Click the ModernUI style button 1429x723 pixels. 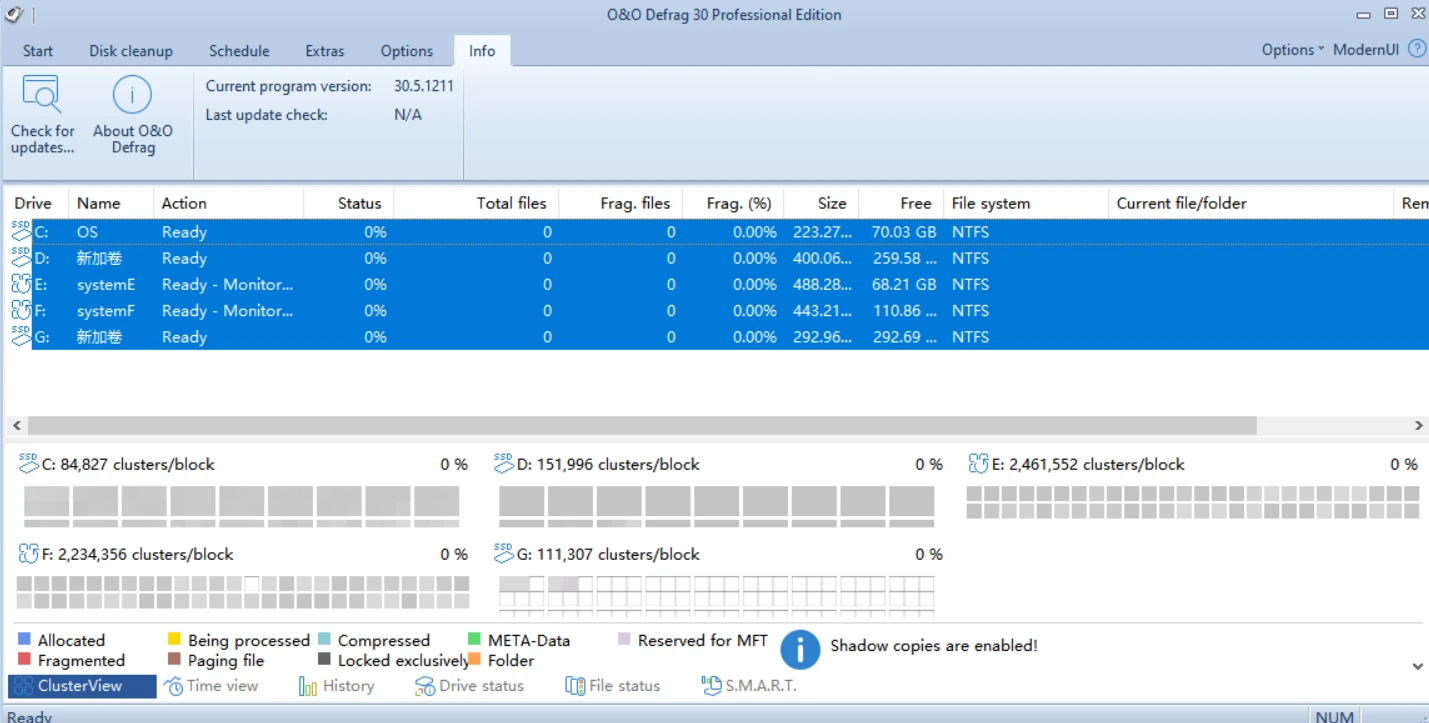tap(1365, 50)
